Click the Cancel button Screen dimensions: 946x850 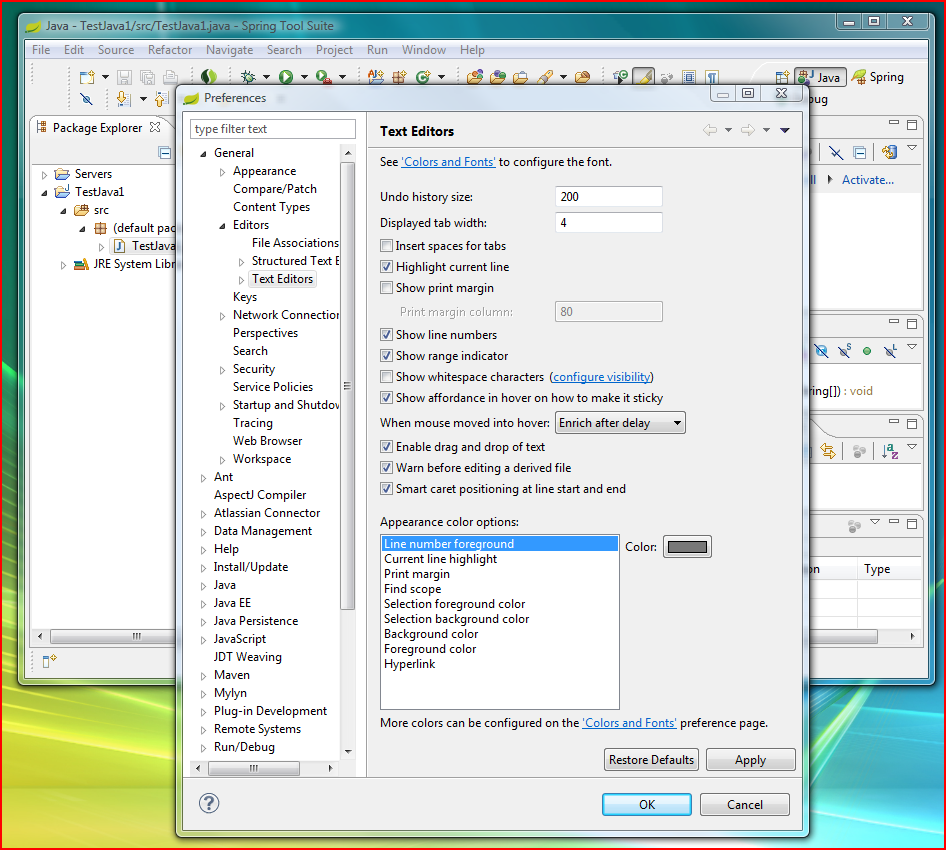(744, 804)
